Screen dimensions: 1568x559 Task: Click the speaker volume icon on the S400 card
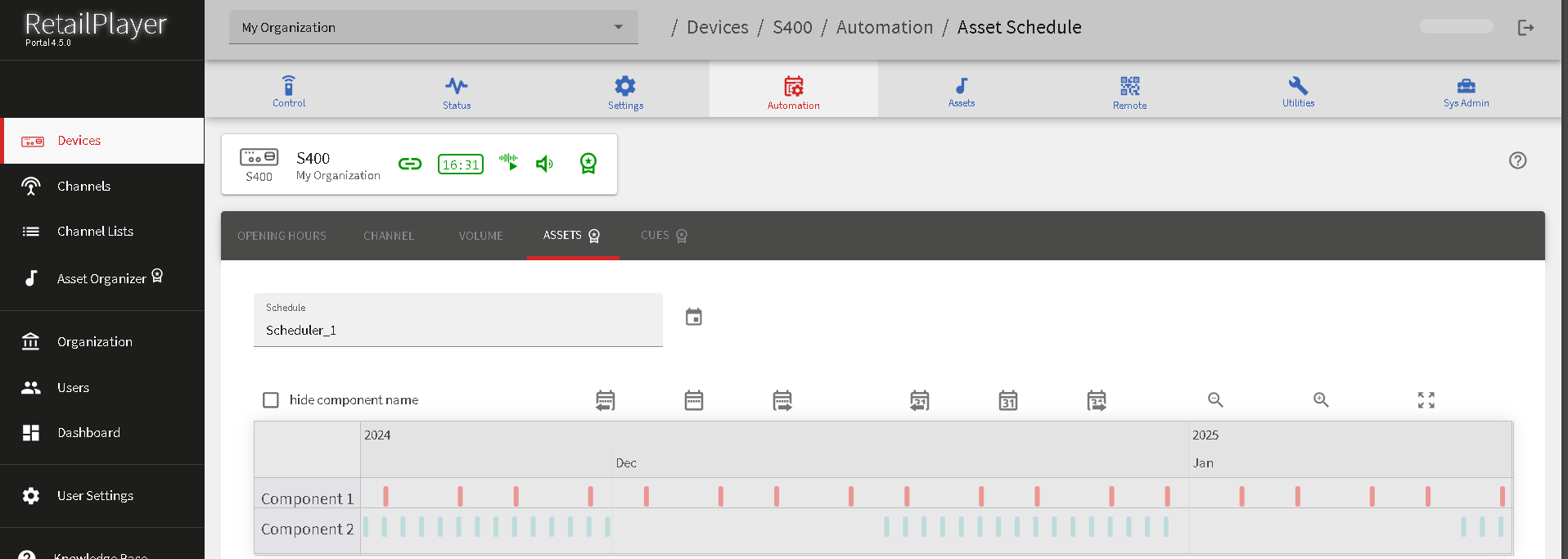coord(544,165)
